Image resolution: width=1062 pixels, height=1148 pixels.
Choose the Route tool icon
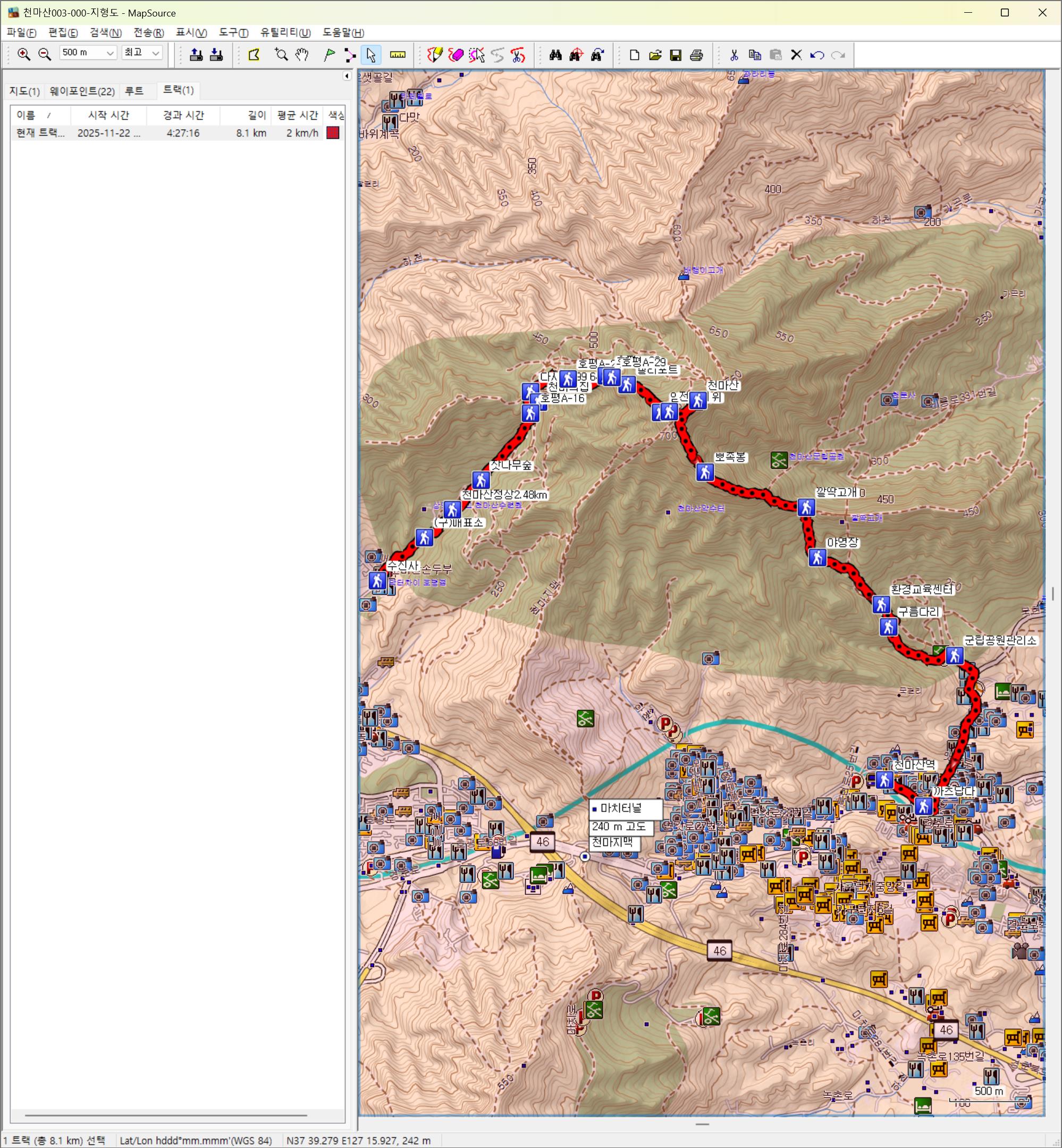349,55
